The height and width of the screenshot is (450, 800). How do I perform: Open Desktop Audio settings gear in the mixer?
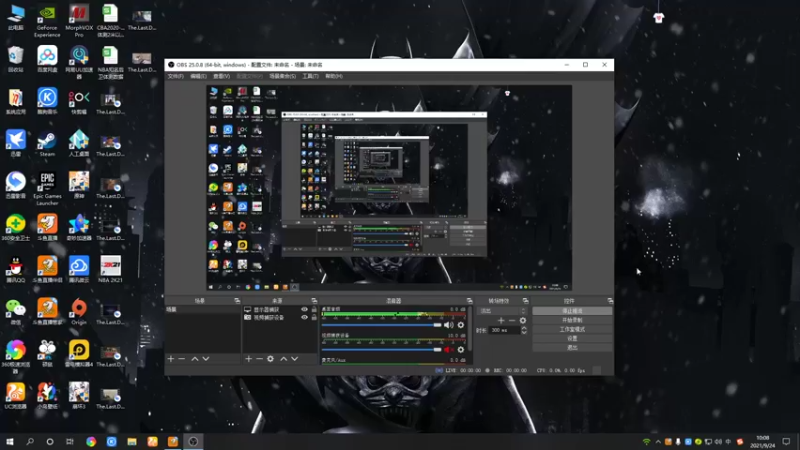[x=461, y=325]
